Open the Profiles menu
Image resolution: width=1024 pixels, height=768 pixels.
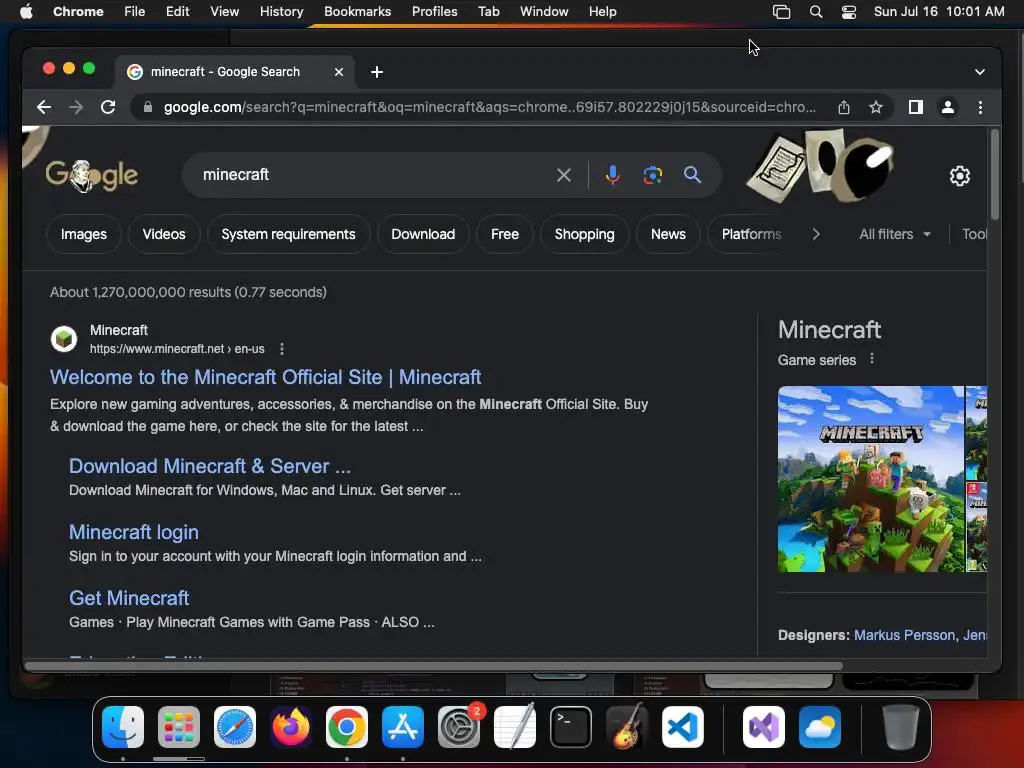tap(434, 12)
